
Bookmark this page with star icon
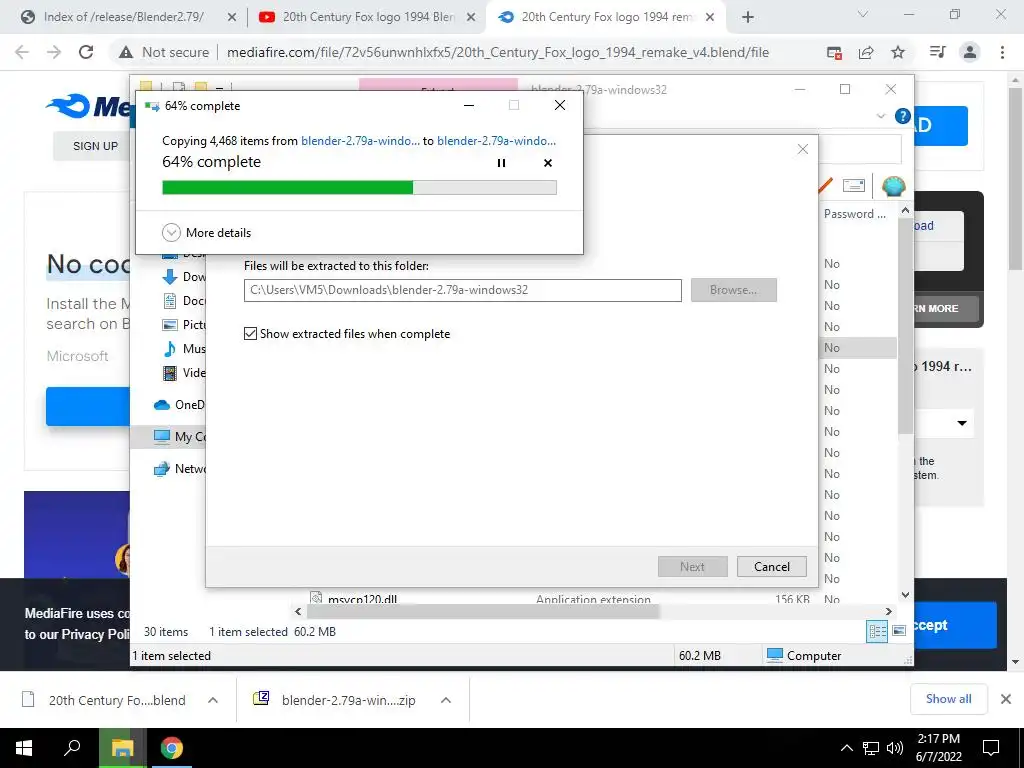898,52
